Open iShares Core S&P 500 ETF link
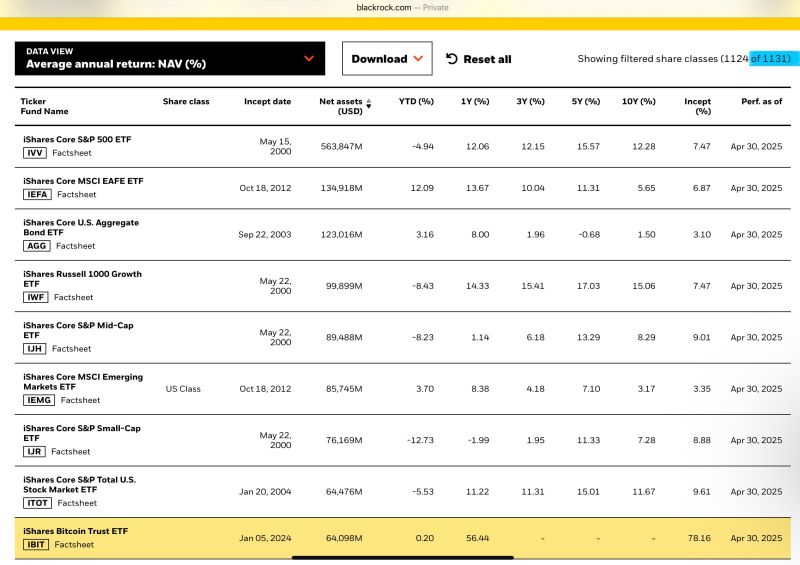Viewport: 800px width, 565px height. pyautogui.click(x=75, y=139)
